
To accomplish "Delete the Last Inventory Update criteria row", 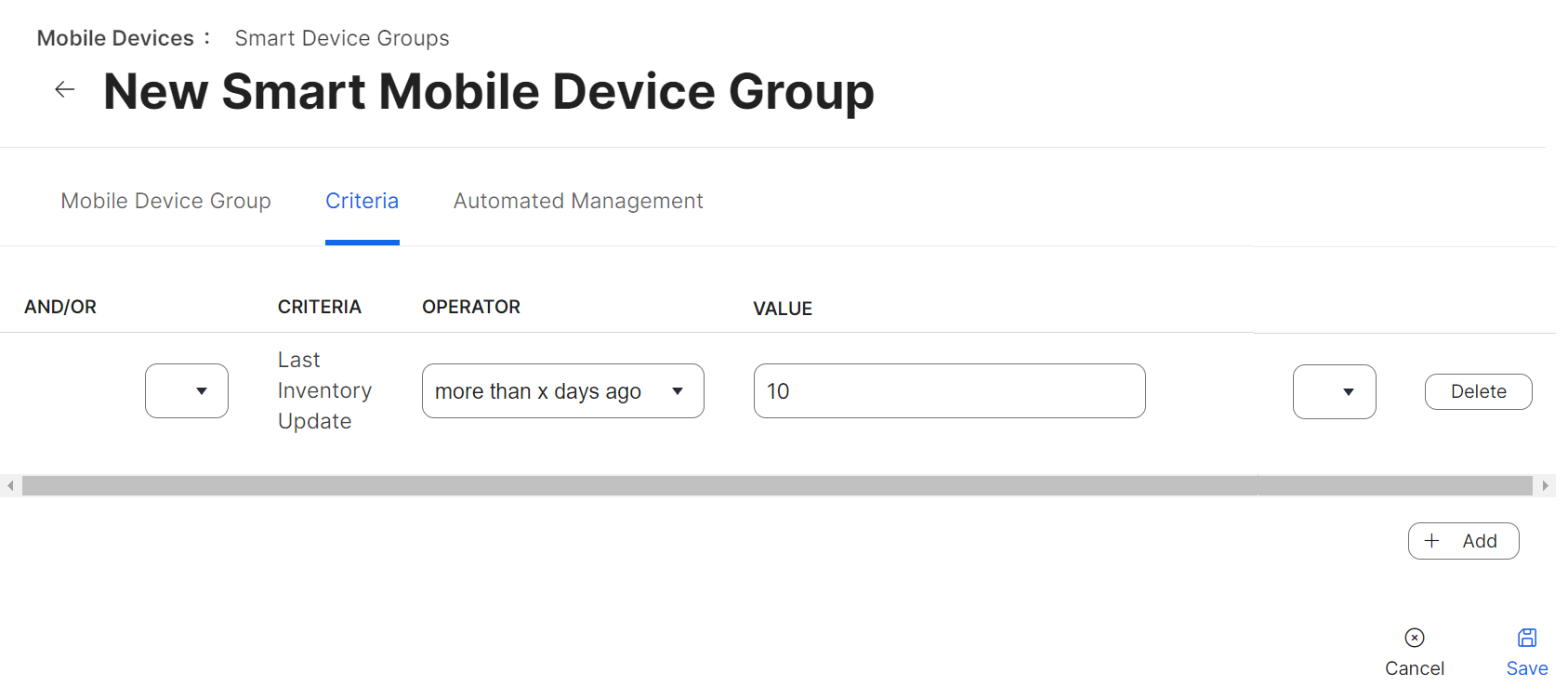I will click(x=1478, y=391).
